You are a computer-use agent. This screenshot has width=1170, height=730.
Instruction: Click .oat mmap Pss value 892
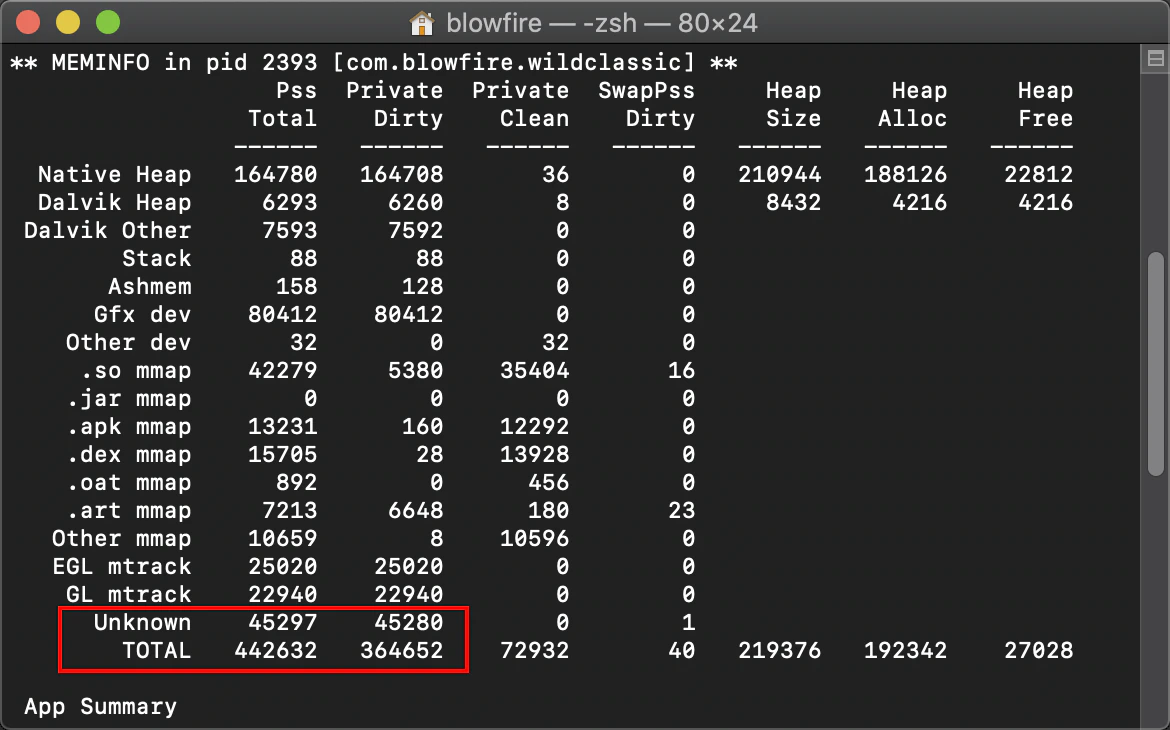coord(296,482)
